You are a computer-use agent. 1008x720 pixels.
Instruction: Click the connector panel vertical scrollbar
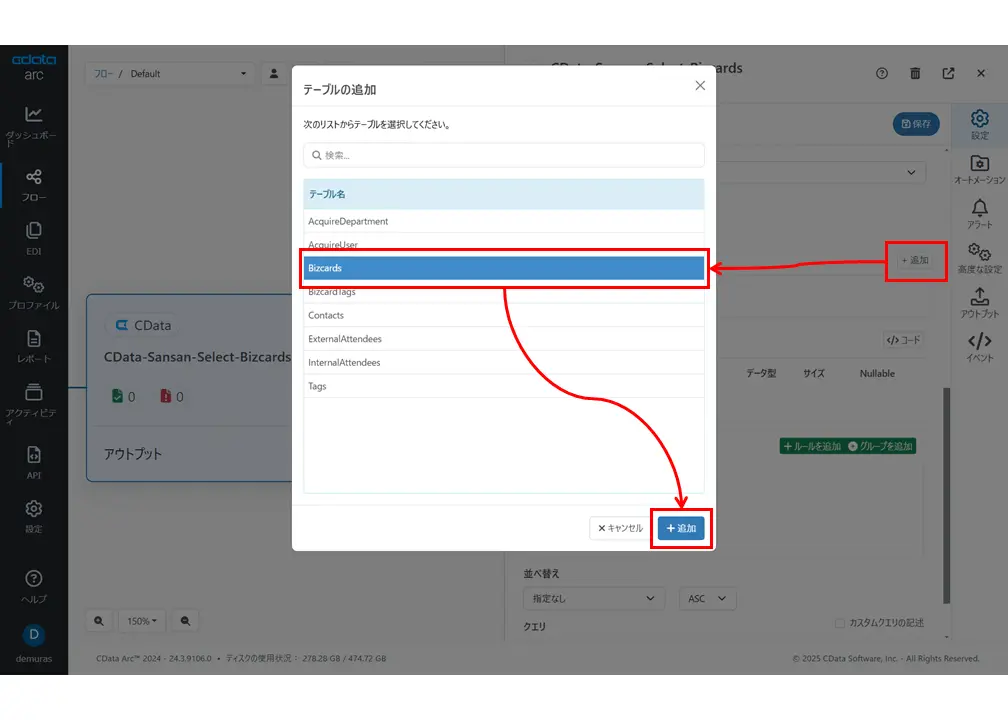pos(946,495)
